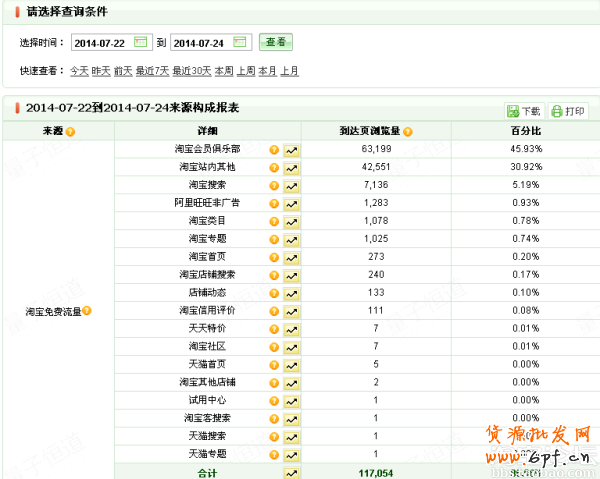The width and height of the screenshot is (600, 479).
Task: Show the trend chart for 淘宝搜索
Action: point(292,185)
